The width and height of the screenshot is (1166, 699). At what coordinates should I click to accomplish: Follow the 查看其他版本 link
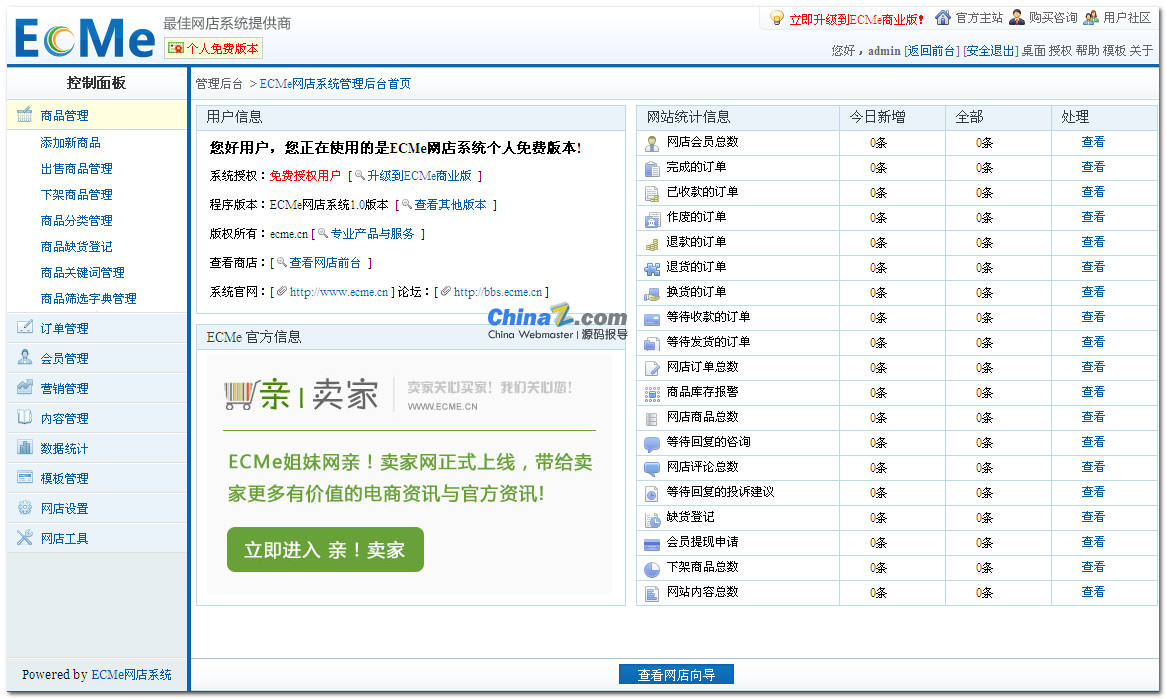(451, 204)
